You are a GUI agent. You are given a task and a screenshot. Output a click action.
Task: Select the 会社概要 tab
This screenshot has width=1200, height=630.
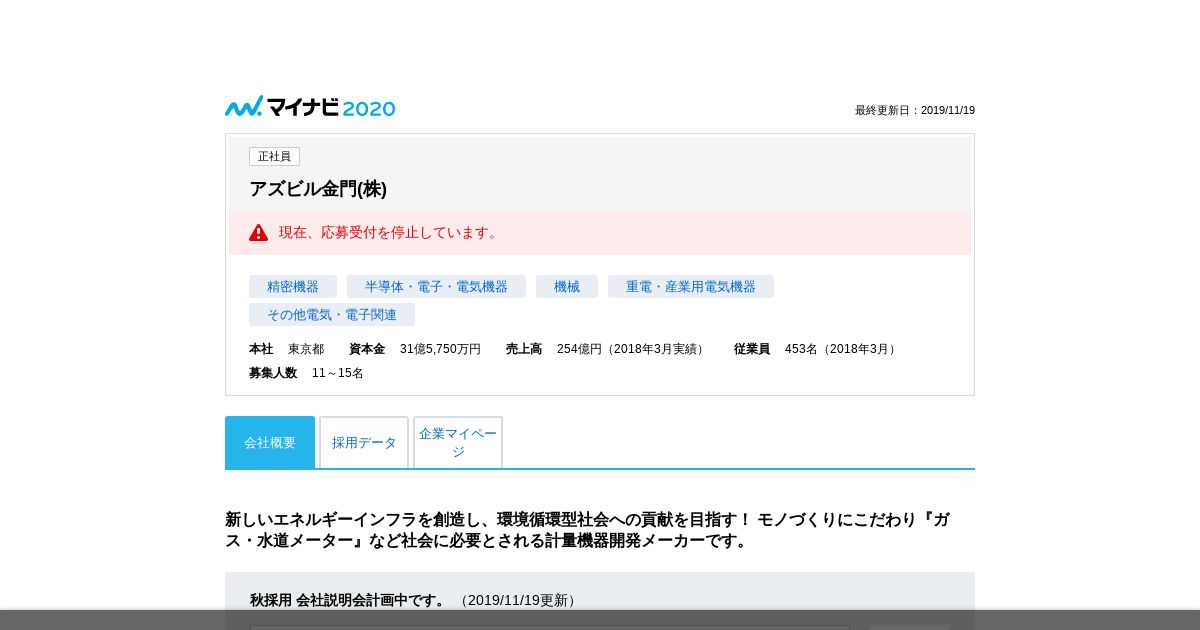[270, 442]
